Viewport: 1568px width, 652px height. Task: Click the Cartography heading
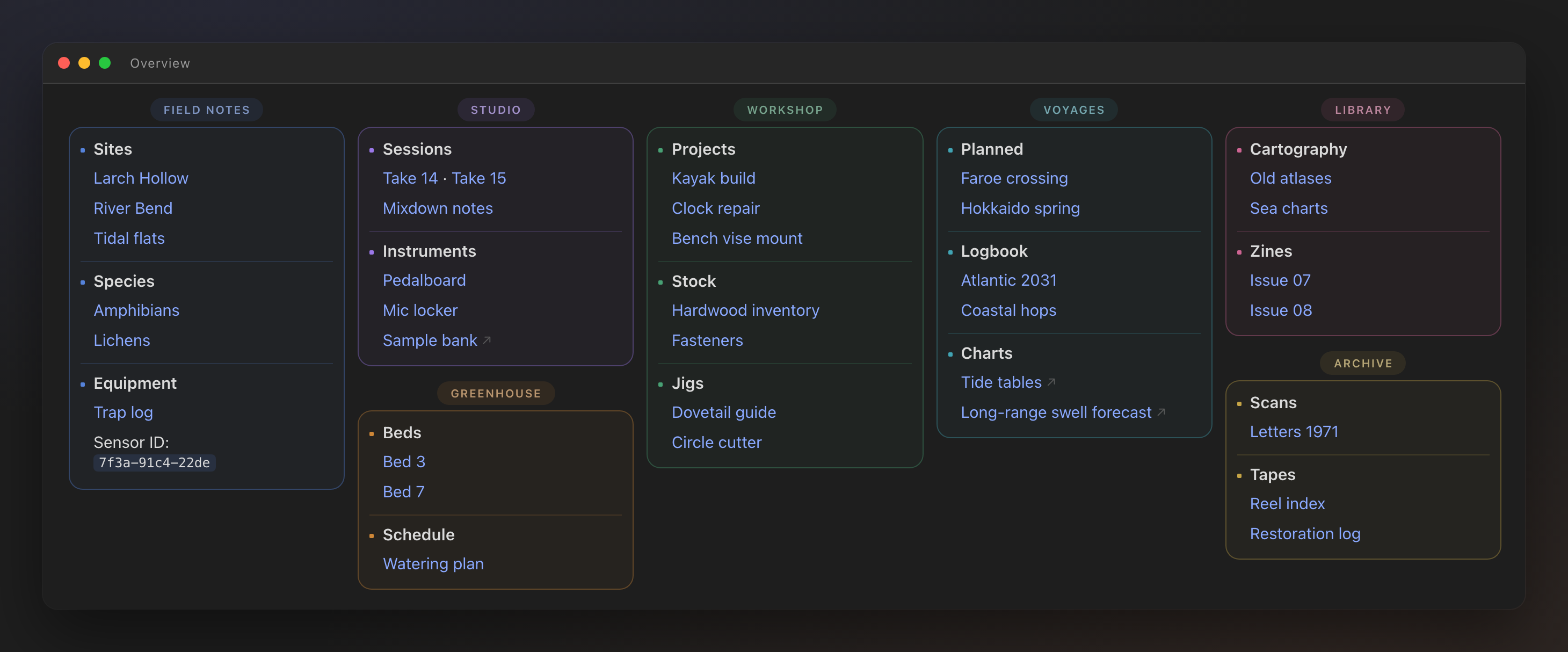coord(1298,149)
